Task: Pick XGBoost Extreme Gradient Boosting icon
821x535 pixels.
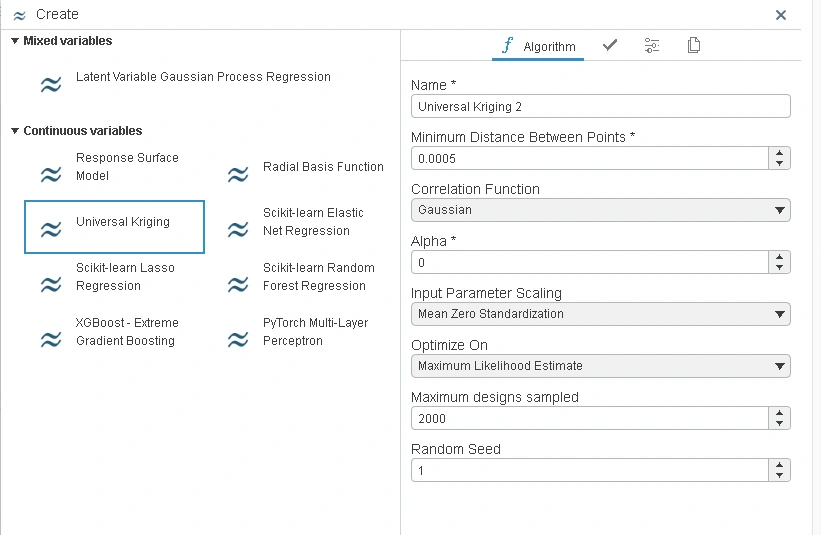Action: coord(50,341)
